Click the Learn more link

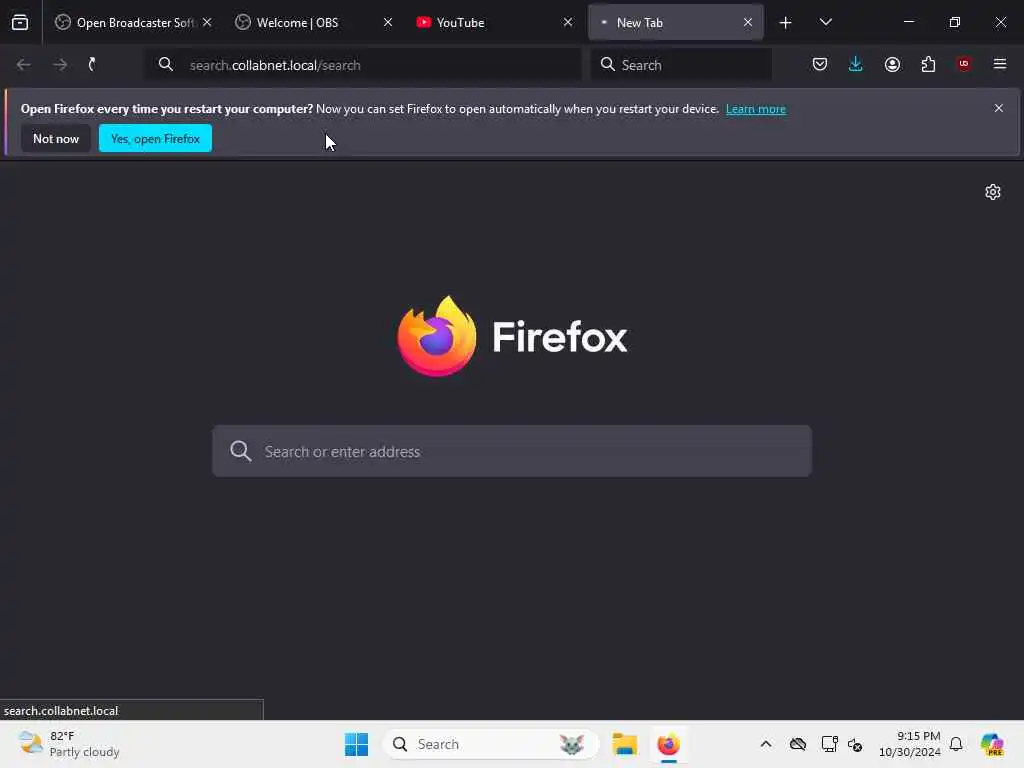(756, 109)
